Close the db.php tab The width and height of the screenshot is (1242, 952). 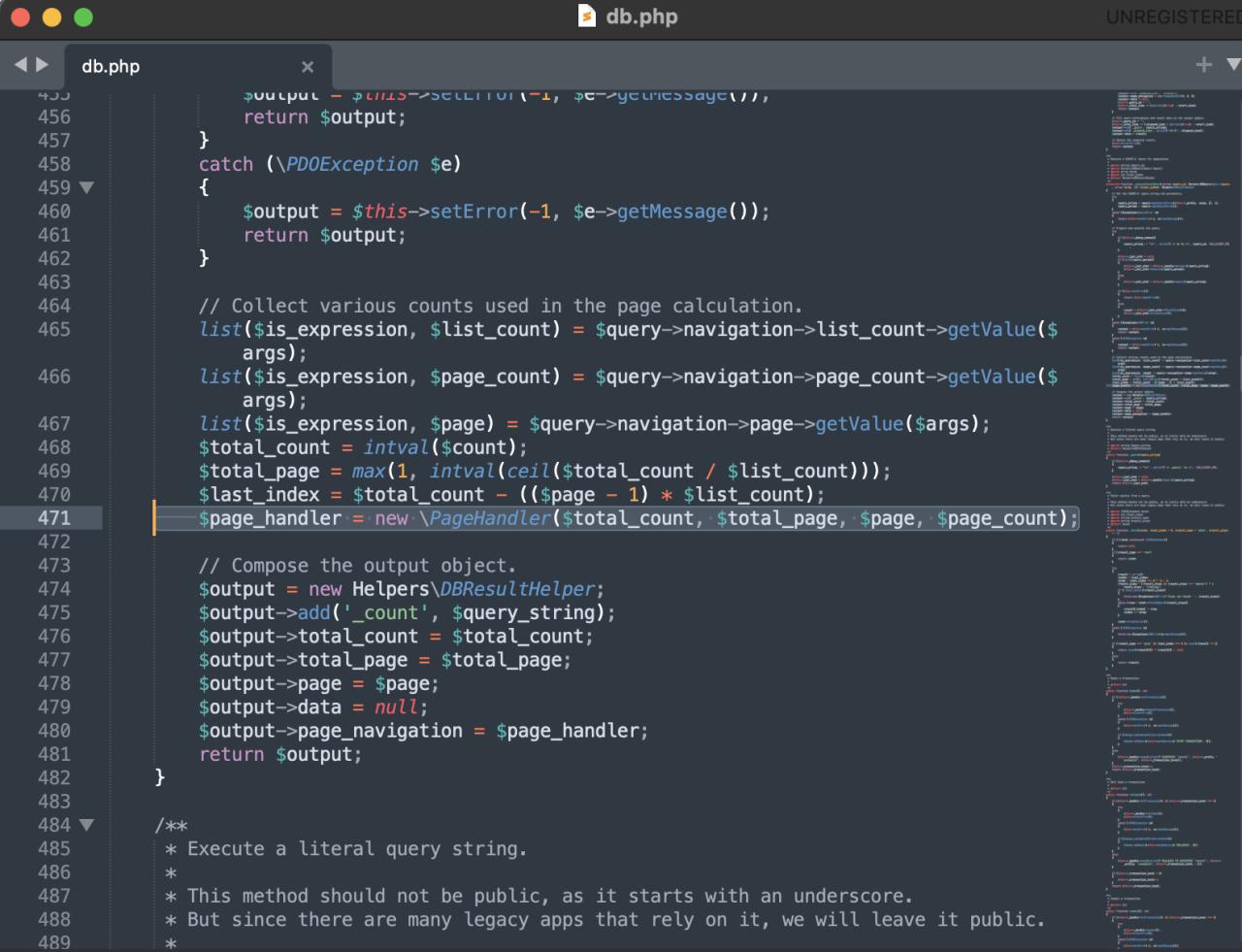[x=308, y=67]
